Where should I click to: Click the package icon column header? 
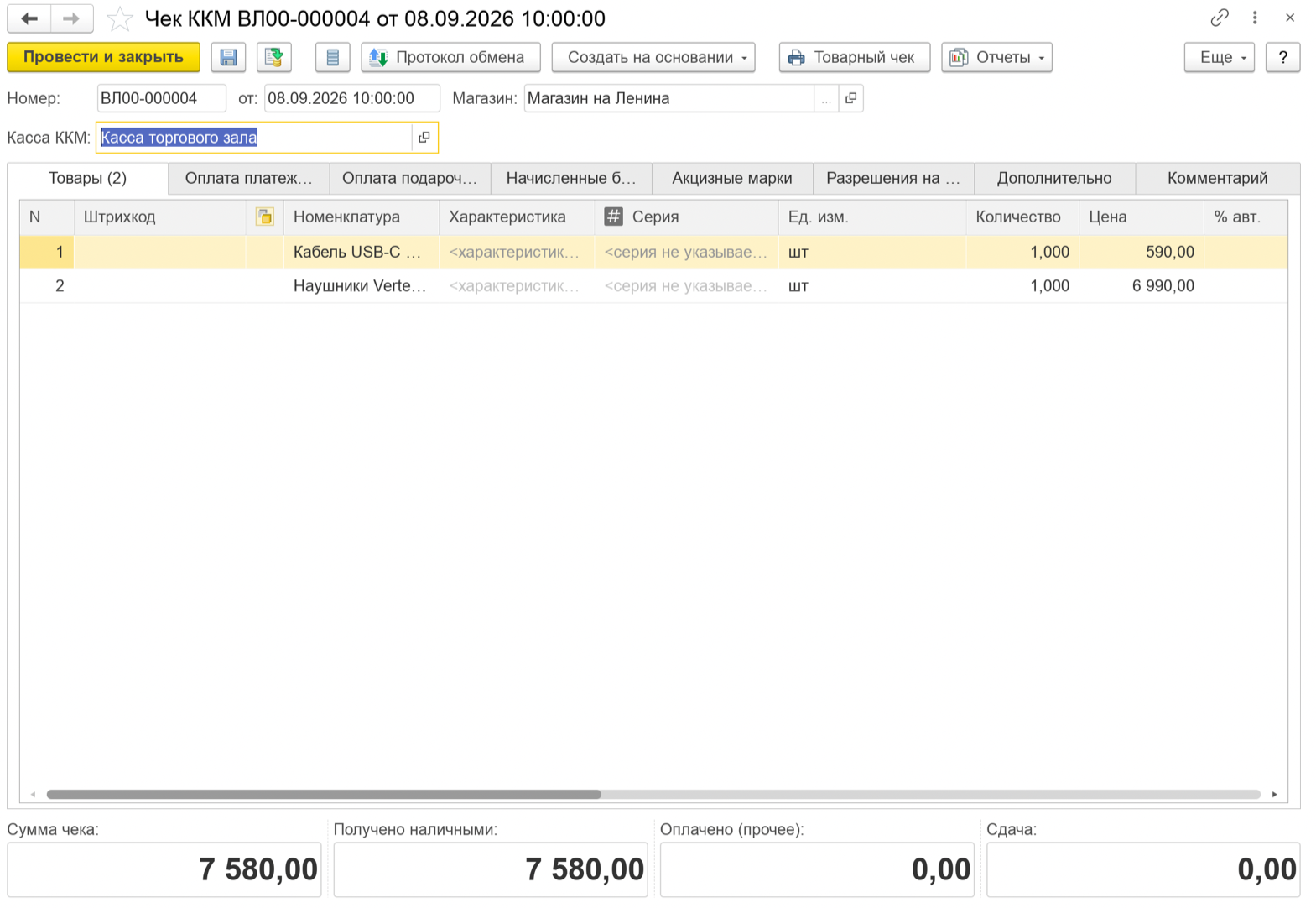tap(264, 217)
